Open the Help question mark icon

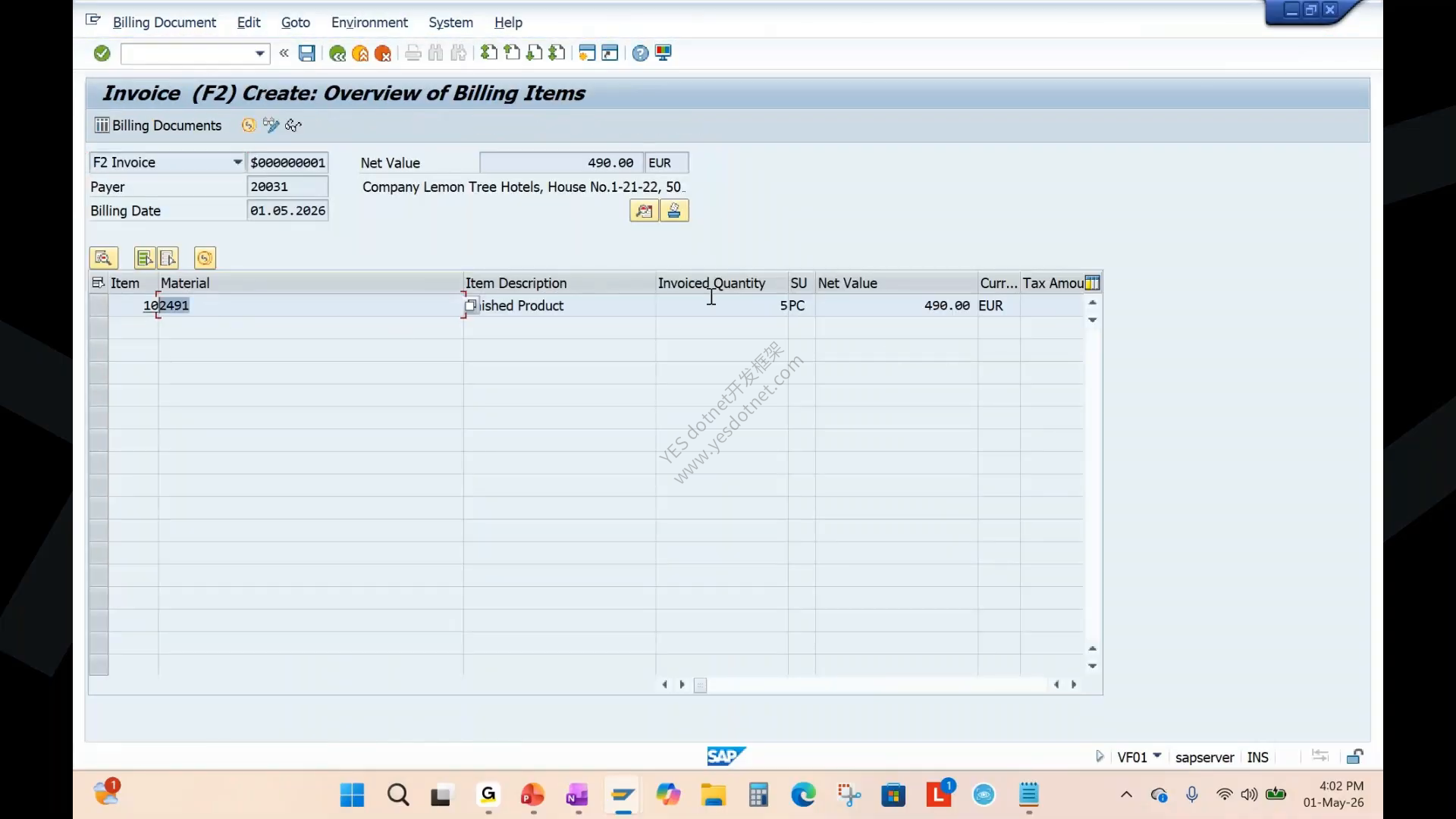point(640,53)
